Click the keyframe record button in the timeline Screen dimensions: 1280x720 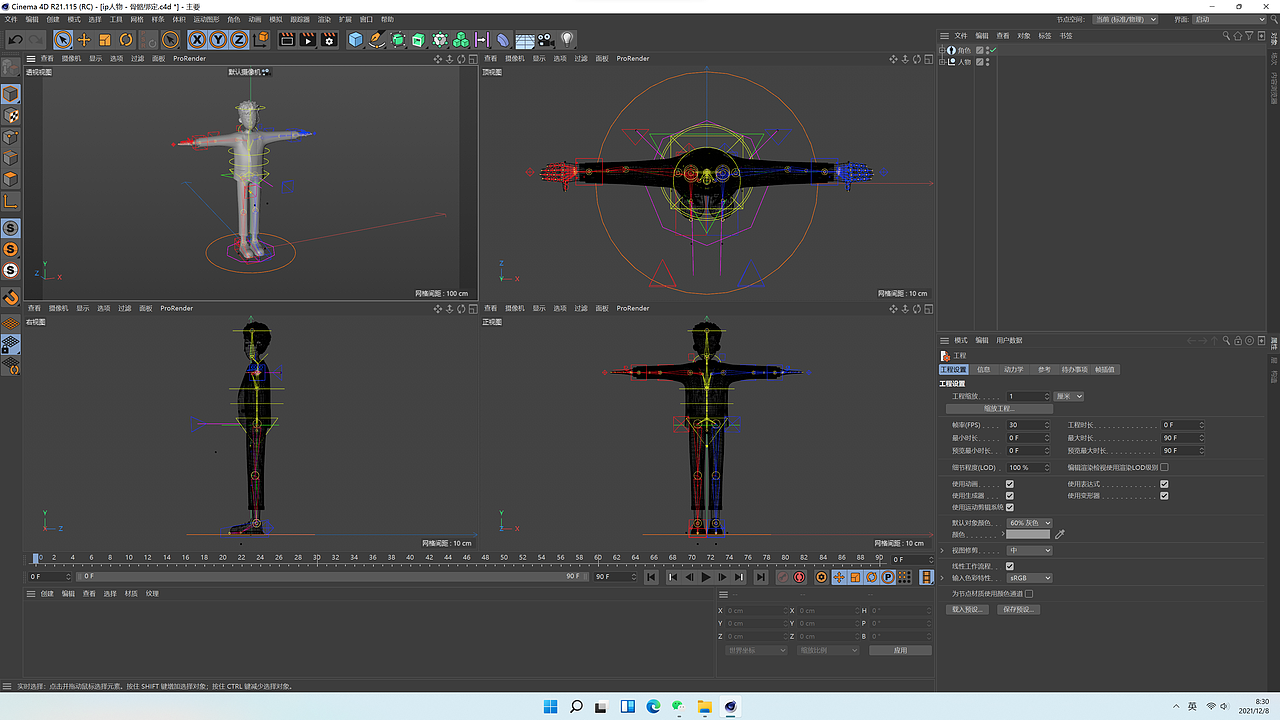click(x=799, y=577)
